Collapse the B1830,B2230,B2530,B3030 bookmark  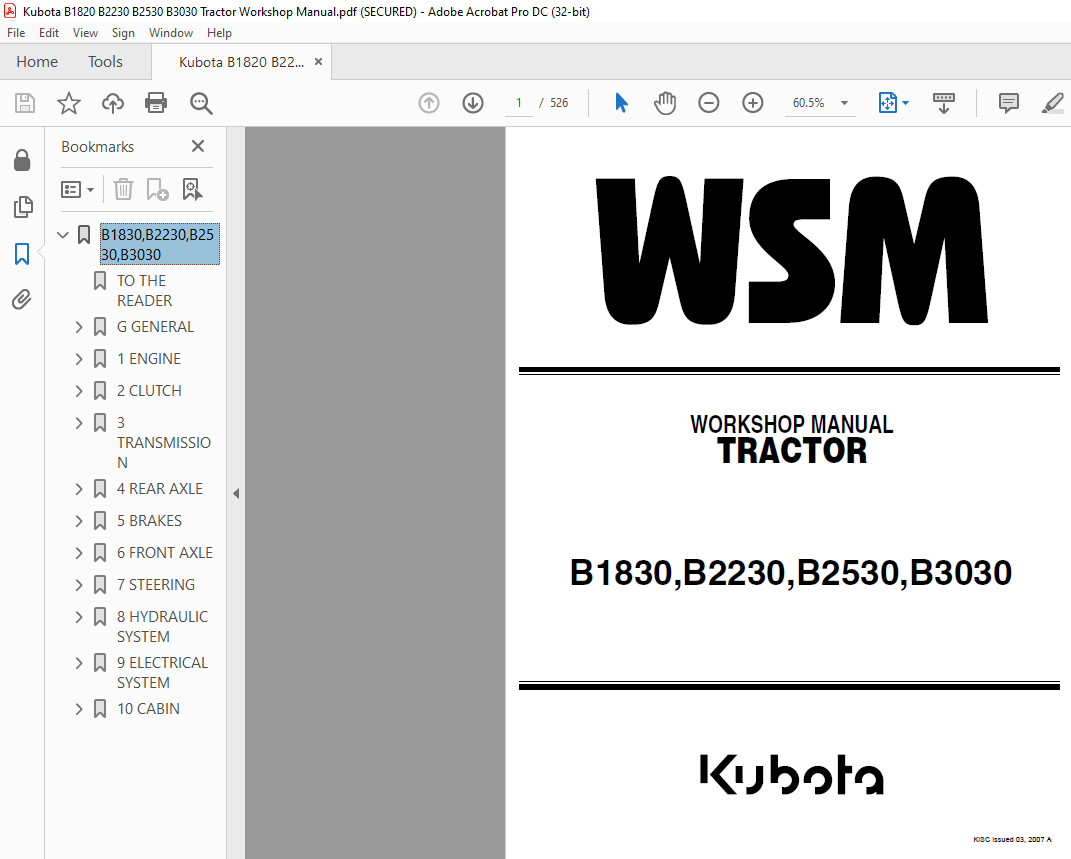(63, 235)
